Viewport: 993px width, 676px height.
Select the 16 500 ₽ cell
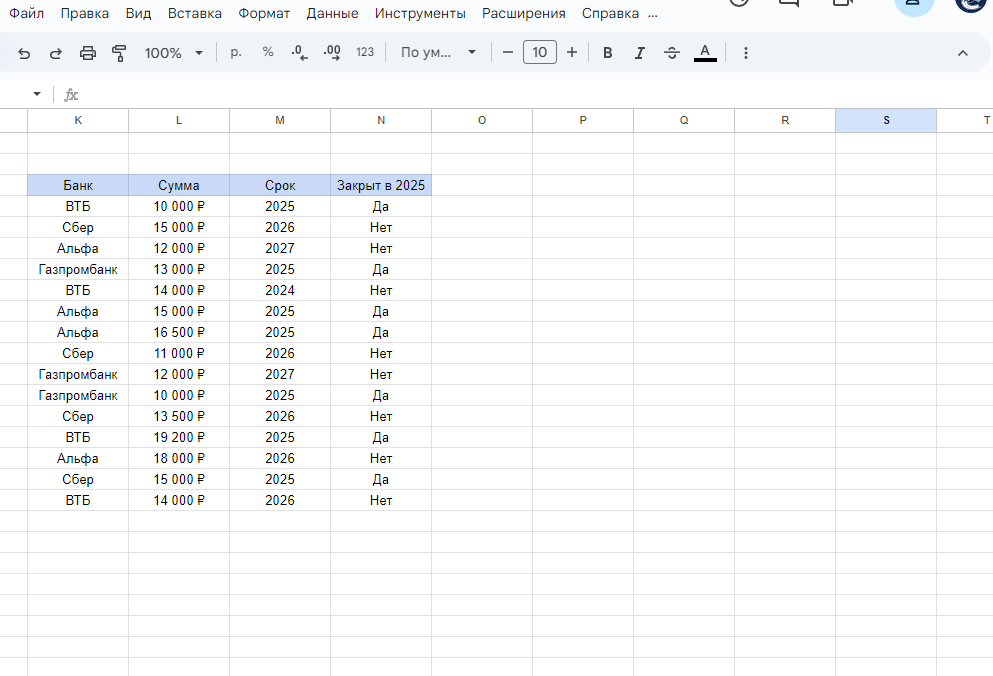pyautogui.click(x=179, y=333)
